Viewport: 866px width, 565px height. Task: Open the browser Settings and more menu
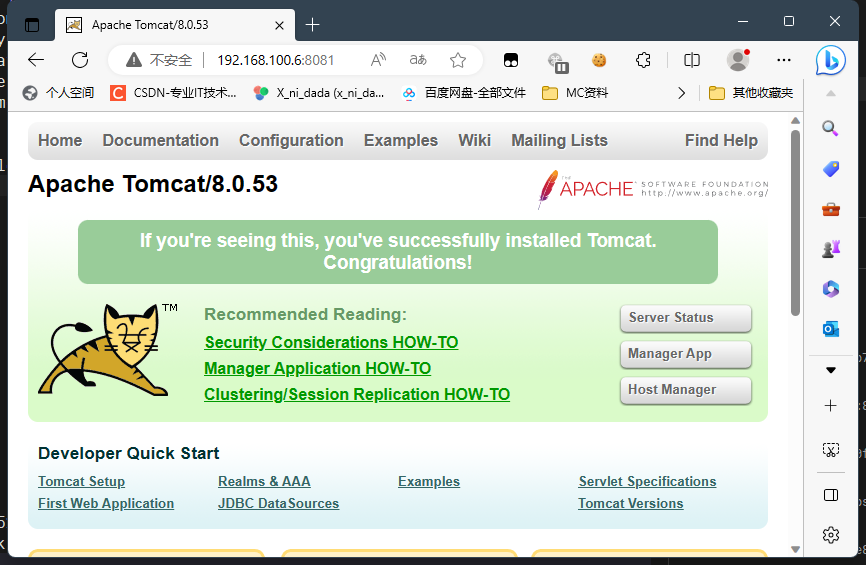(784, 60)
